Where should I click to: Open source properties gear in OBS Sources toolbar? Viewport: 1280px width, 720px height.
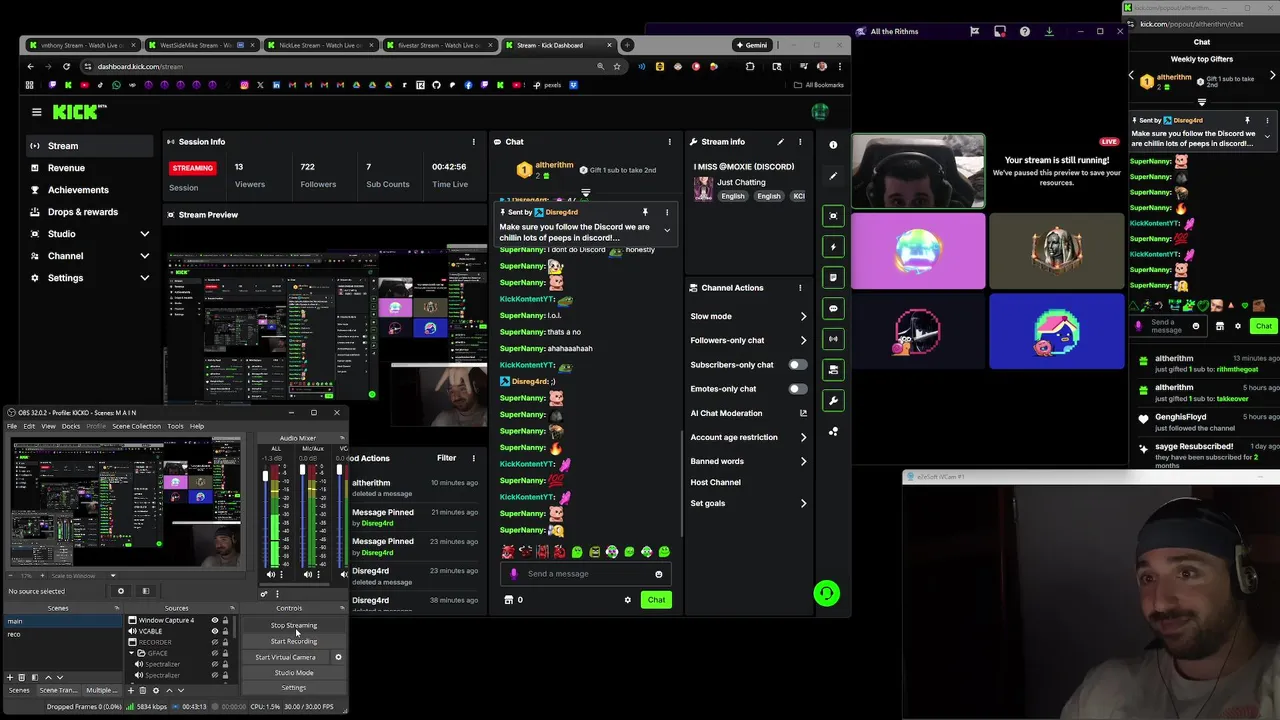(155, 690)
